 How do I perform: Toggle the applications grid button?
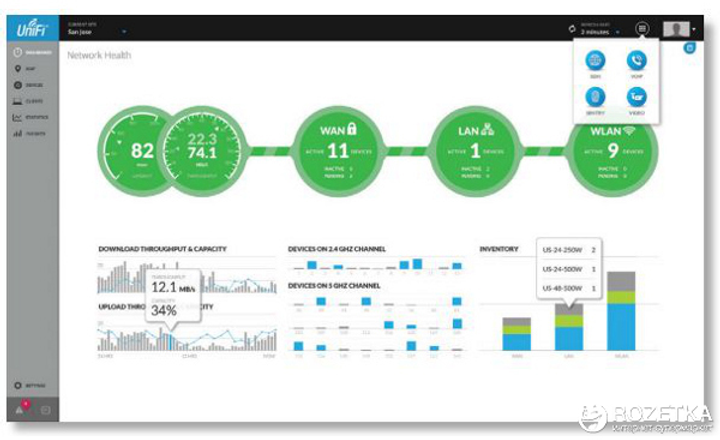pos(642,28)
